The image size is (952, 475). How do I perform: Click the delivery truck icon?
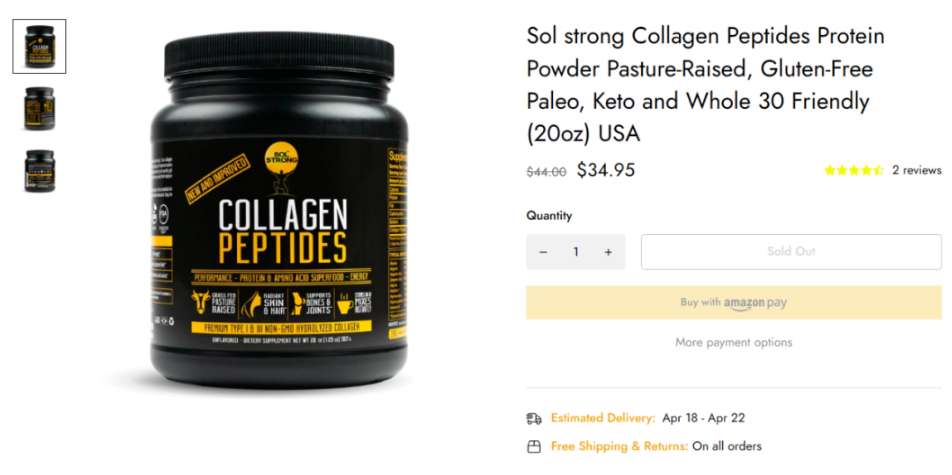534,418
